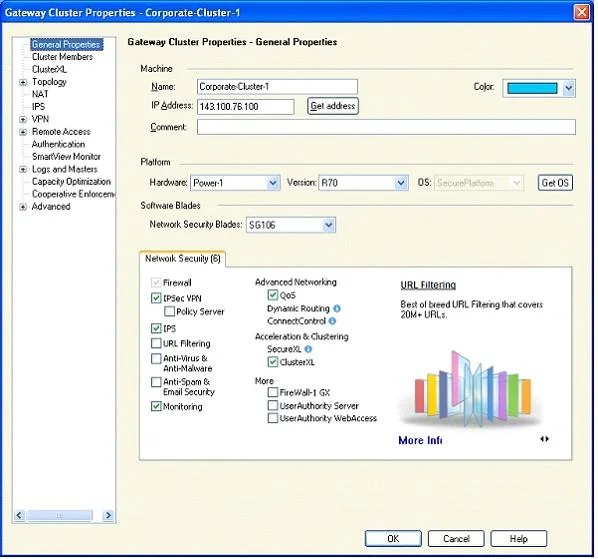Image resolution: width=598 pixels, height=559 pixels.
Task: Open the Cluster Members page
Action: pyautogui.click(x=63, y=57)
